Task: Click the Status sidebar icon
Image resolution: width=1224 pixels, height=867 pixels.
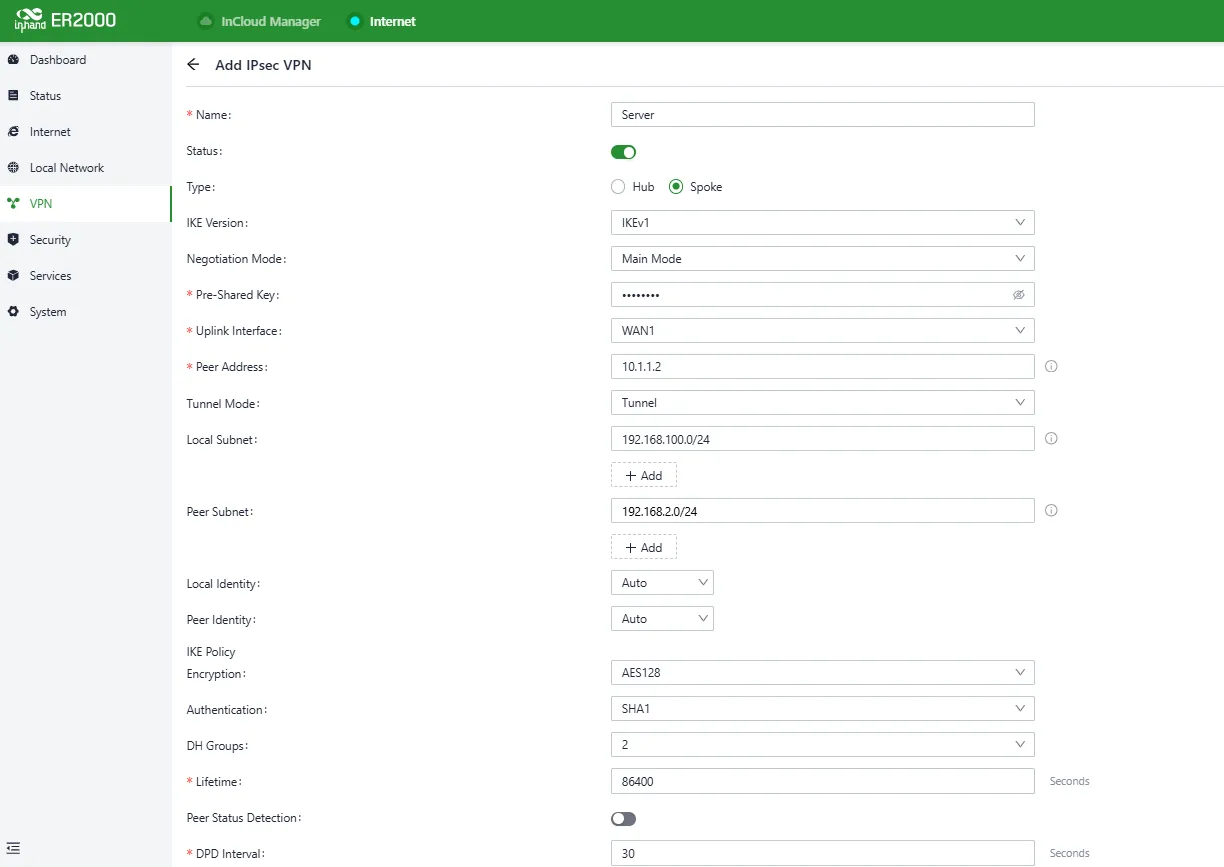Action: pos(13,96)
